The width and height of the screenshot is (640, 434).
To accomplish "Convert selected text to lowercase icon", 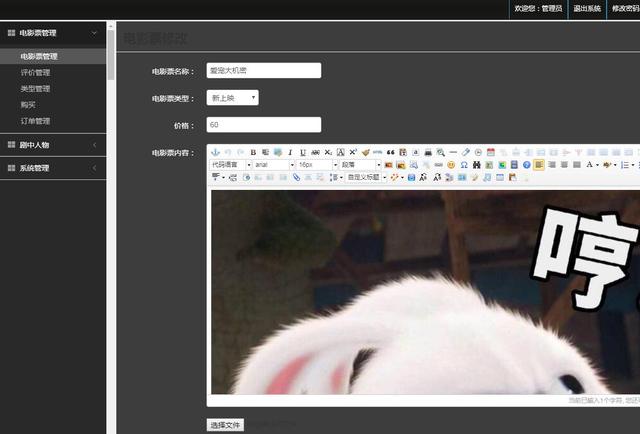I will 437,177.
